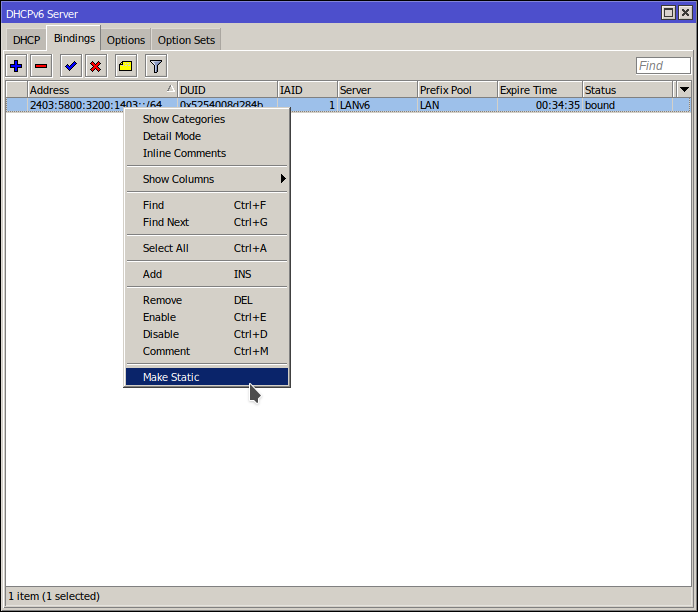Open the funnel Filter button
The height and width of the screenshot is (612, 698).
tap(156, 66)
